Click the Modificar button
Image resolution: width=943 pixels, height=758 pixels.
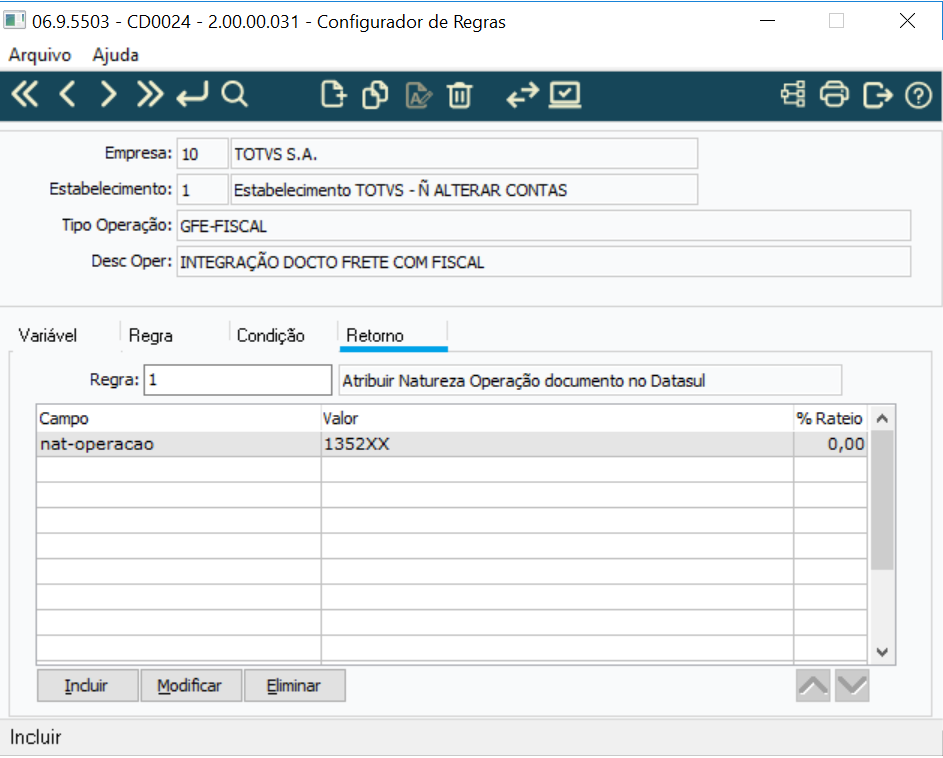click(x=191, y=685)
